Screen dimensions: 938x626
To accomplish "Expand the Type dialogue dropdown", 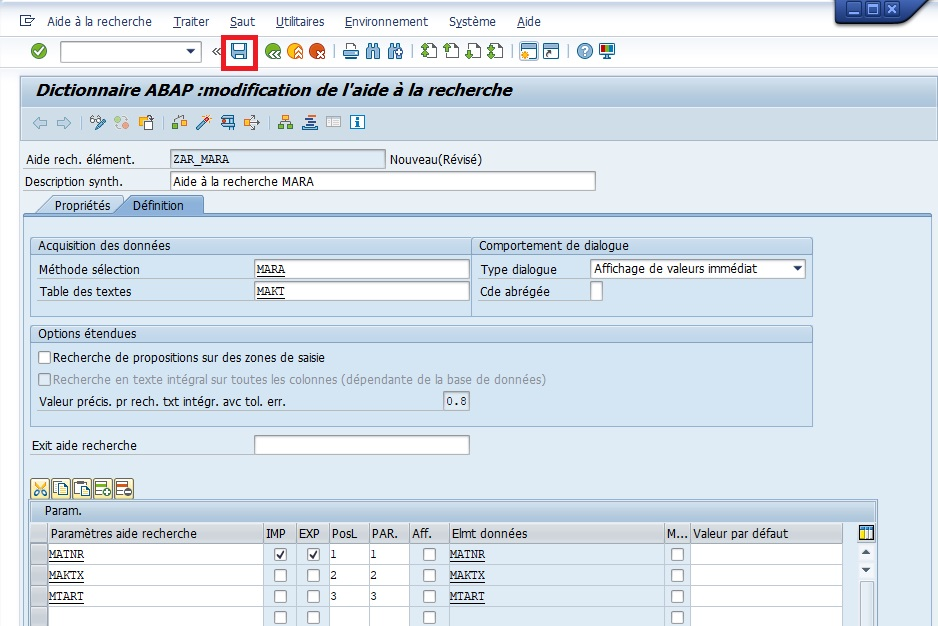I will (x=797, y=269).
